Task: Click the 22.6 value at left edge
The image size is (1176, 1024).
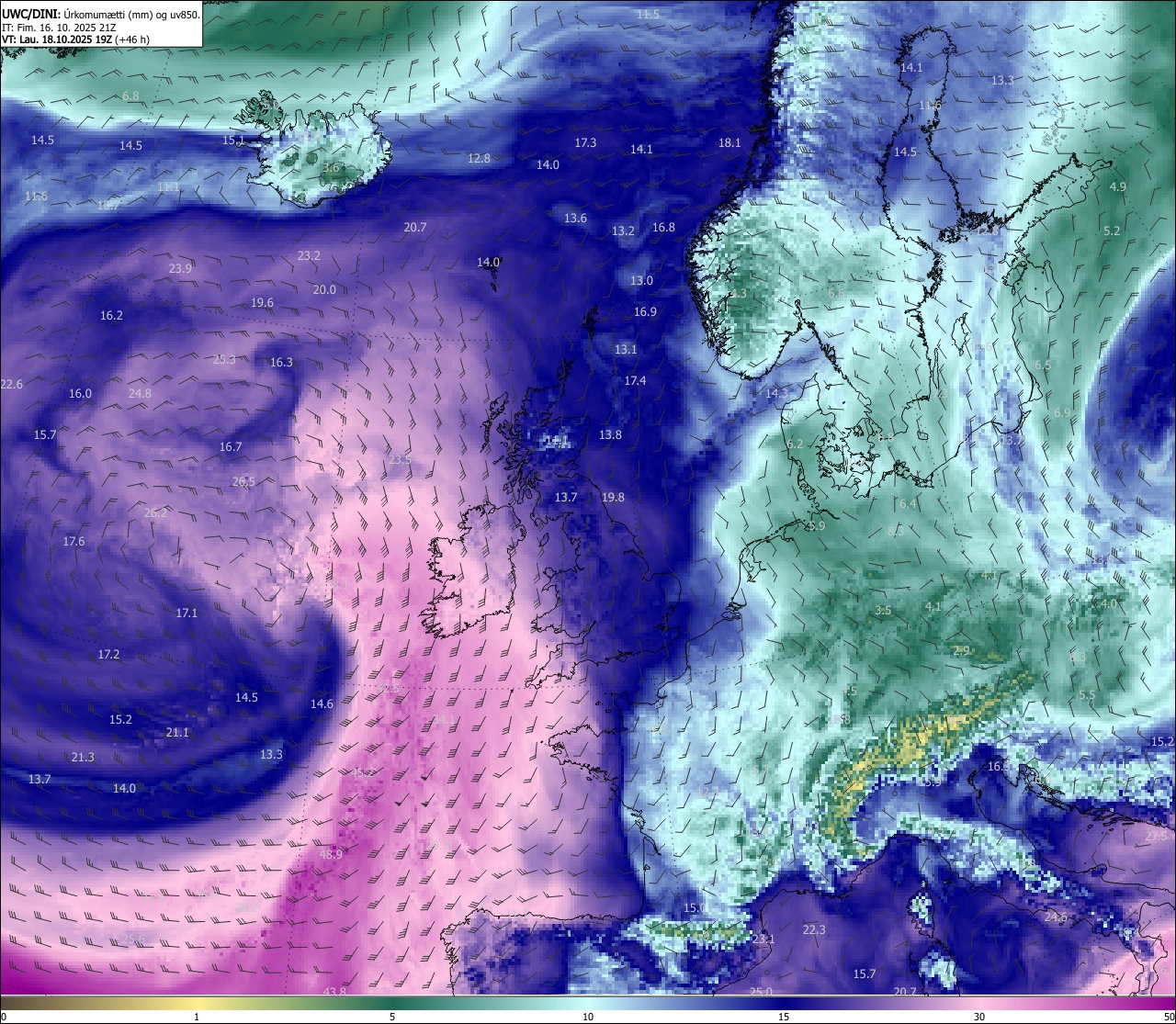Action: [12, 384]
